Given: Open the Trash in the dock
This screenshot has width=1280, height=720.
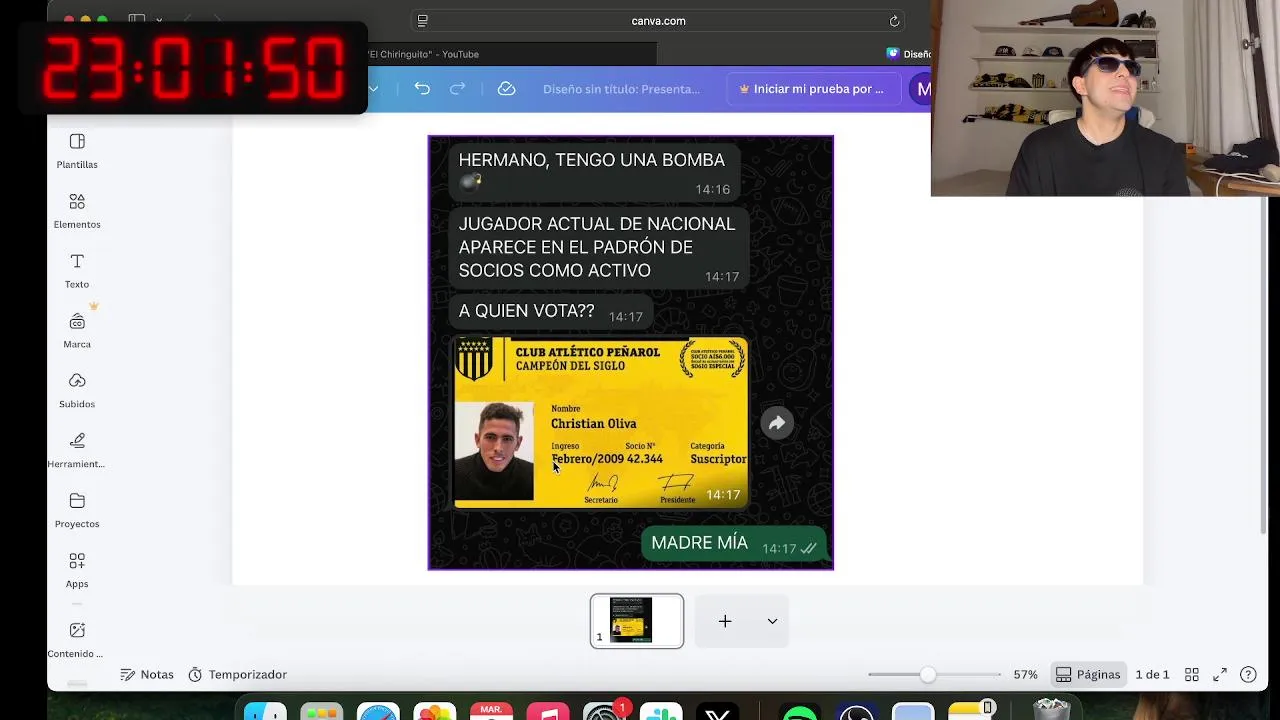Looking at the screenshot, I should (1051, 712).
